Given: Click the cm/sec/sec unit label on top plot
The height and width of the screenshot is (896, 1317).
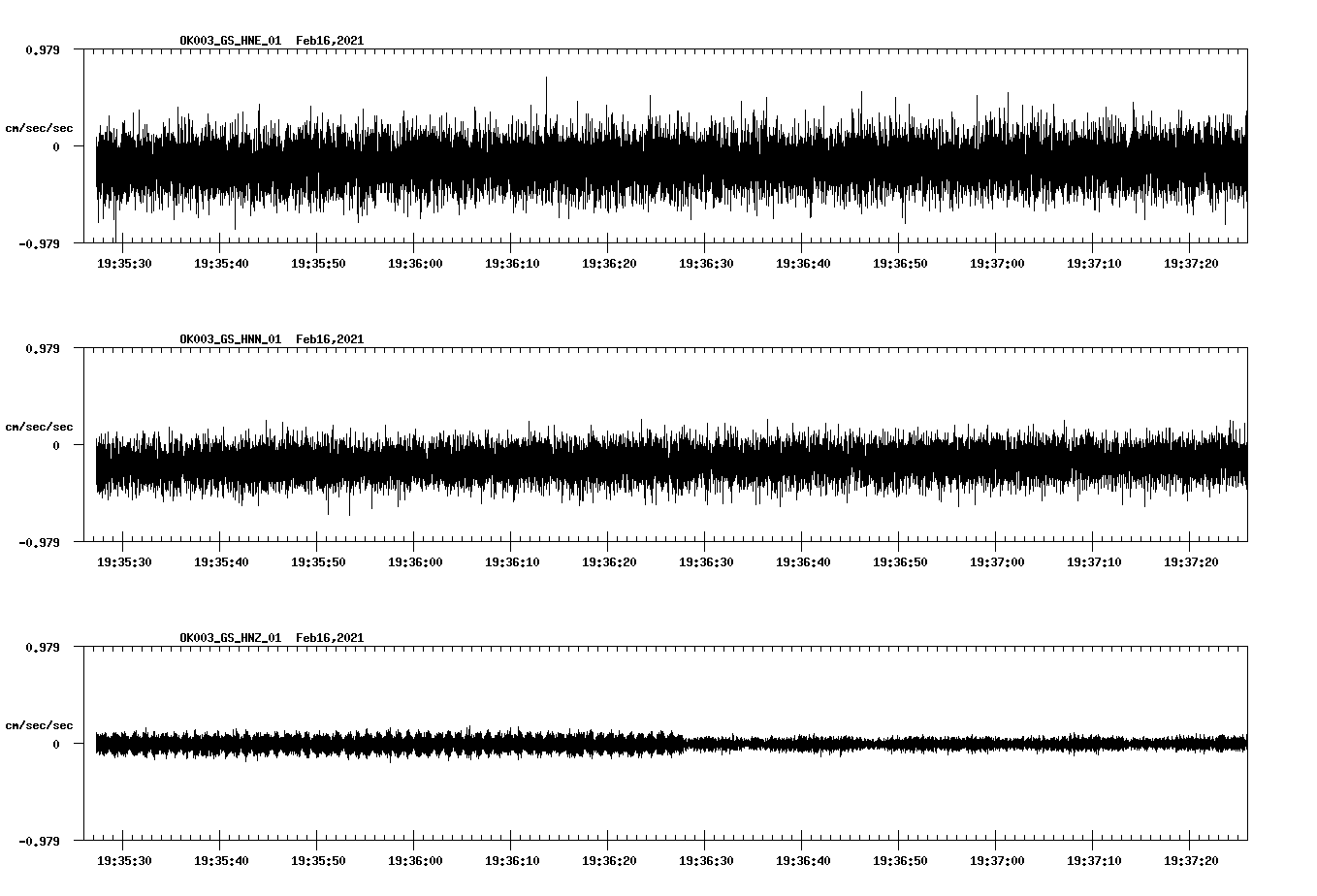Looking at the screenshot, I should tap(39, 127).
